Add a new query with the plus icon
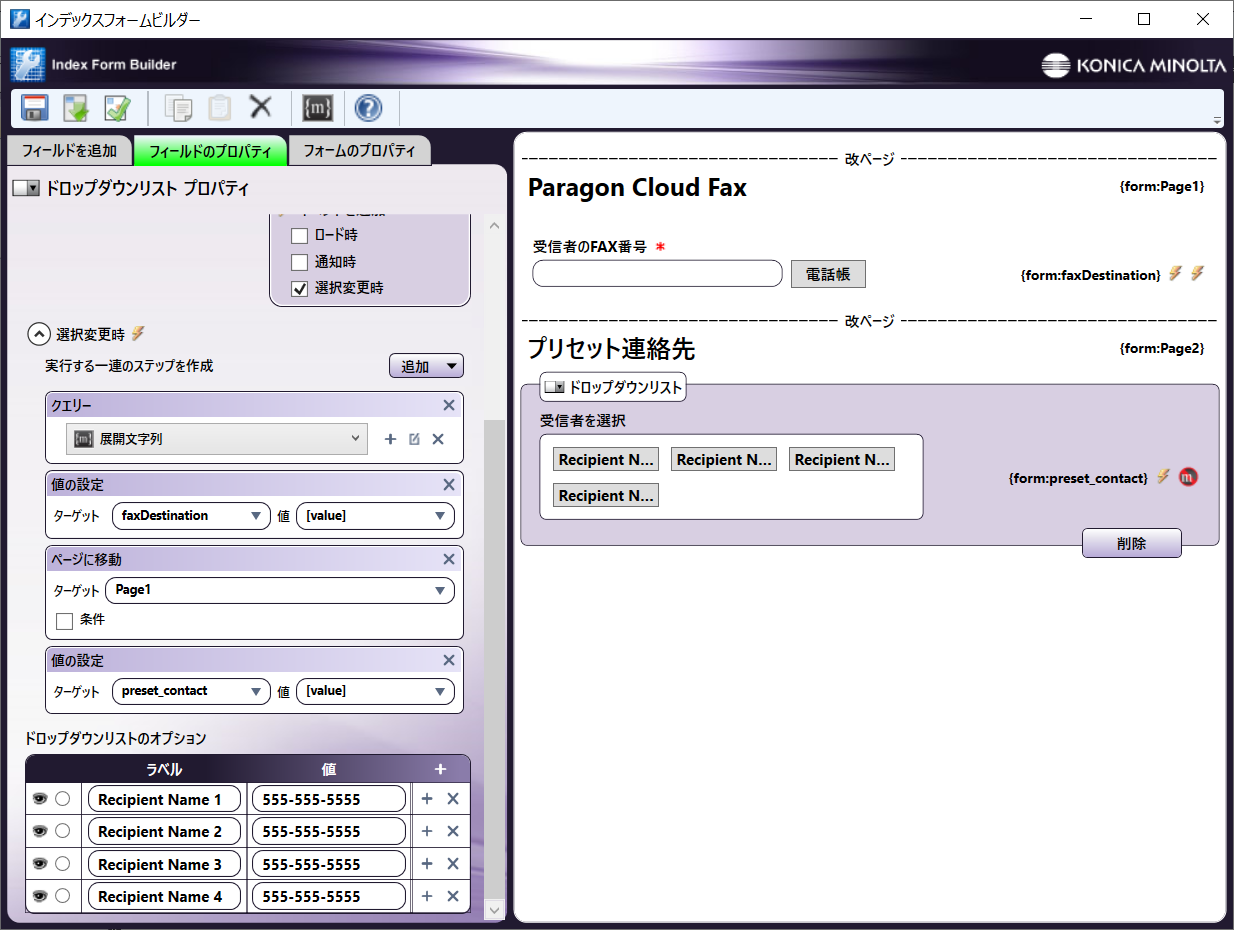The image size is (1234, 930). click(x=390, y=439)
